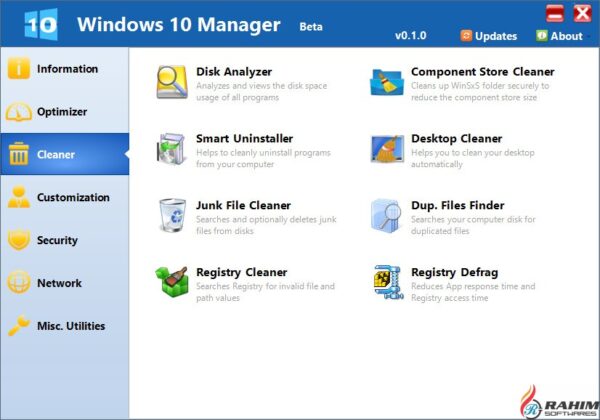The height and width of the screenshot is (420, 600).
Task: Check for Updates in the header
Action: (x=489, y=36)
